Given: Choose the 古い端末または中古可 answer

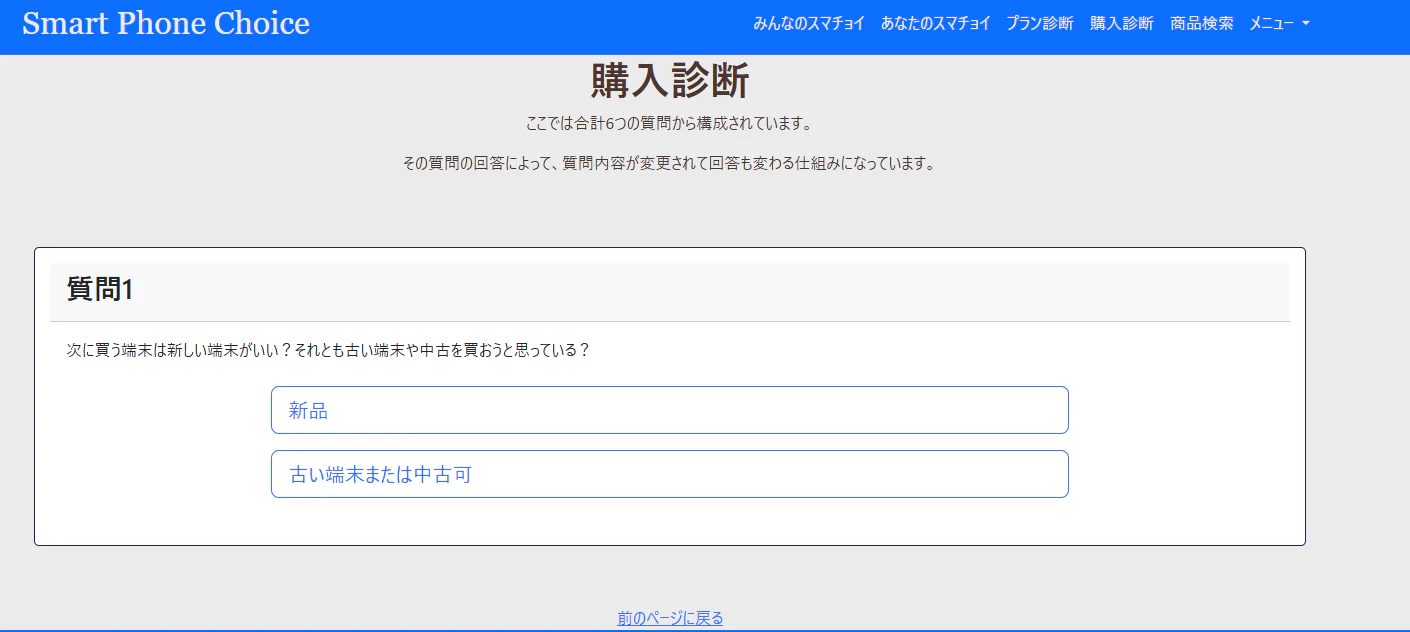Looking at the screenshot, I should [x=670, y=474].
